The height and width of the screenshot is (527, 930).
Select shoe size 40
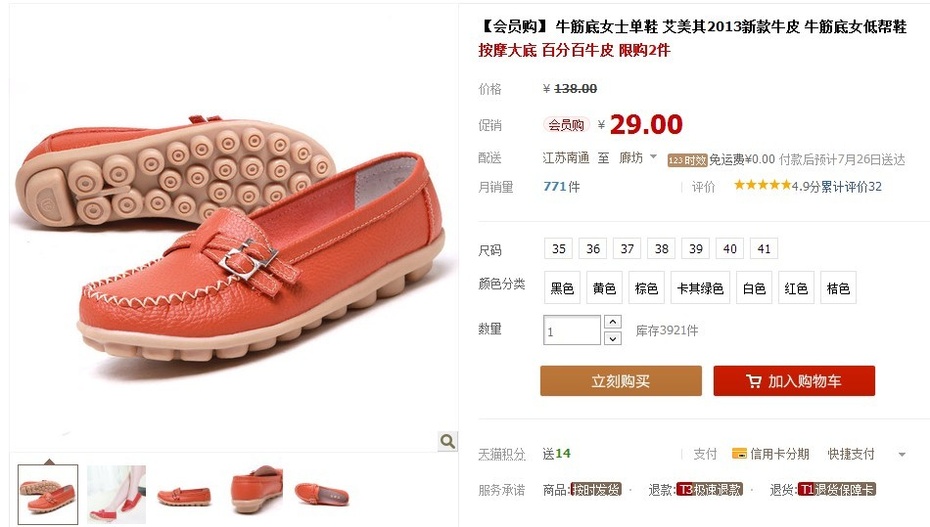coord(730,249)
